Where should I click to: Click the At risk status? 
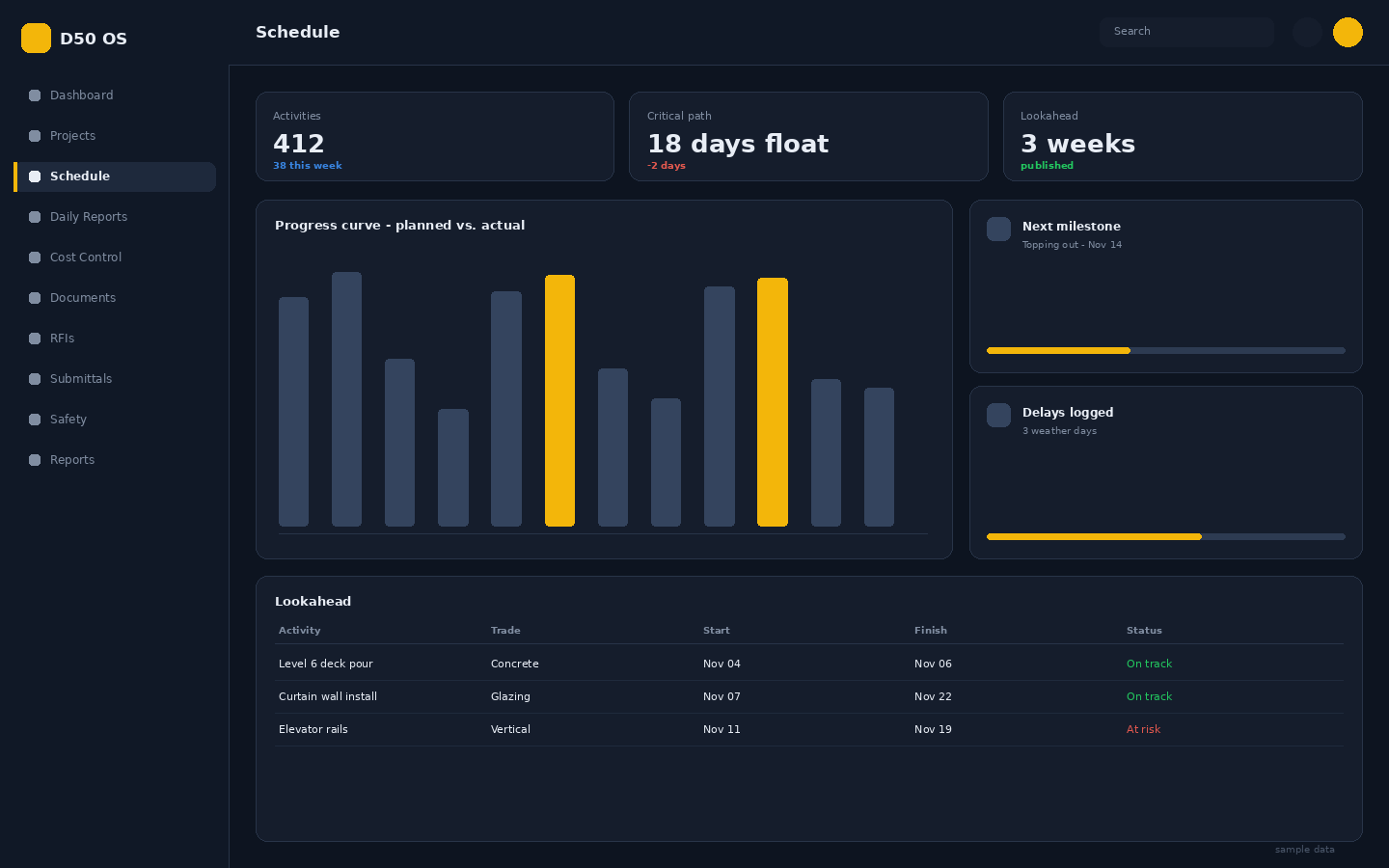click(x=1143, y=729)
